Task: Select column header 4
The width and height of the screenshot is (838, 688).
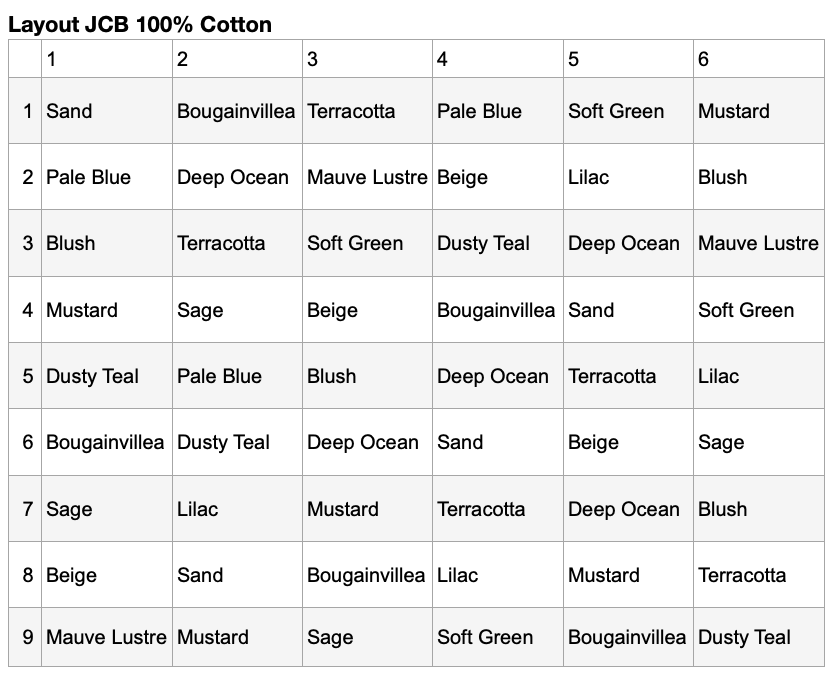Action: pyautogui.click(x=498, y=59)
